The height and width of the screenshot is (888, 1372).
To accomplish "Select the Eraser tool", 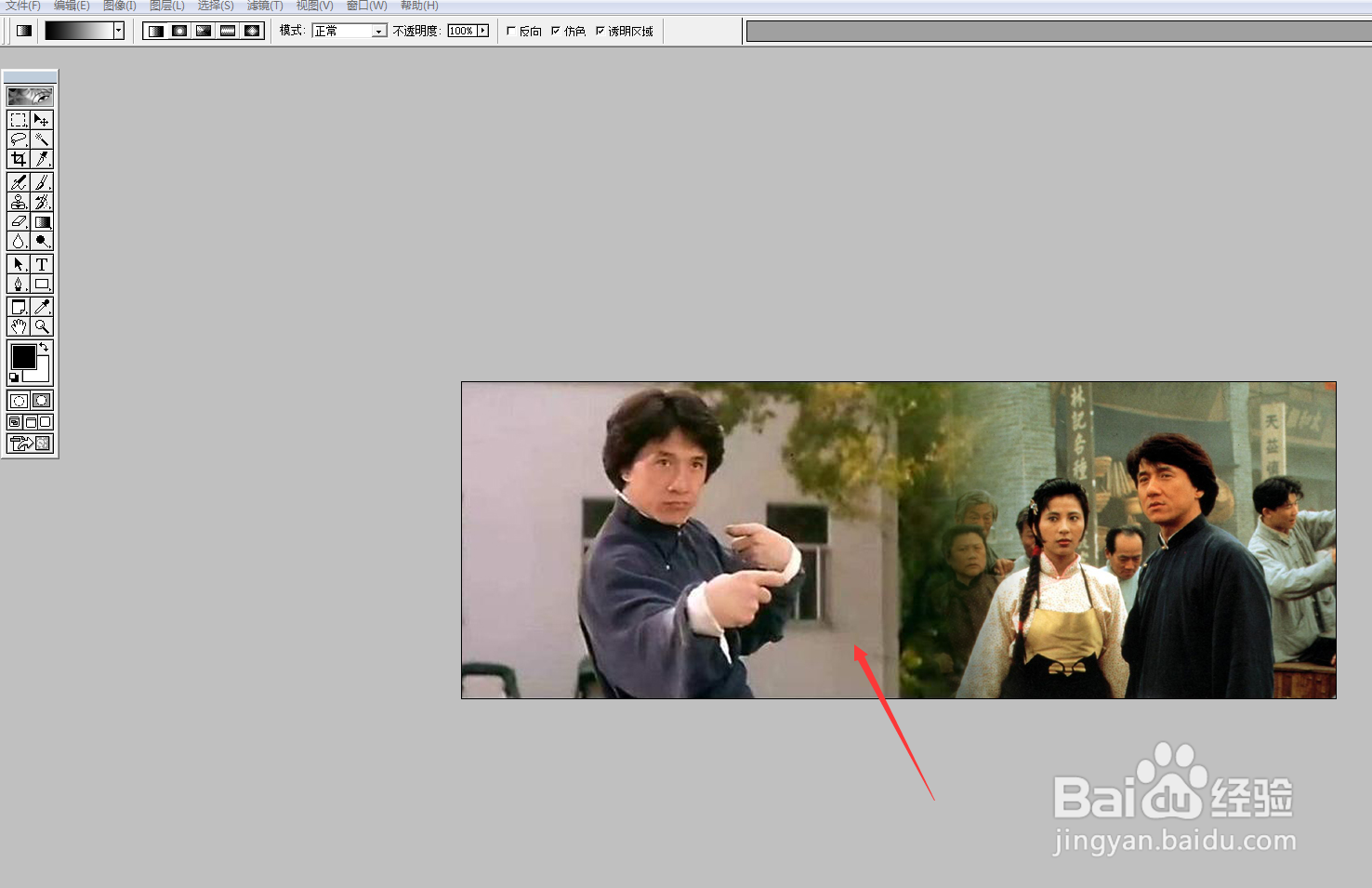I will pyautogui.click(x=19, y=221).
